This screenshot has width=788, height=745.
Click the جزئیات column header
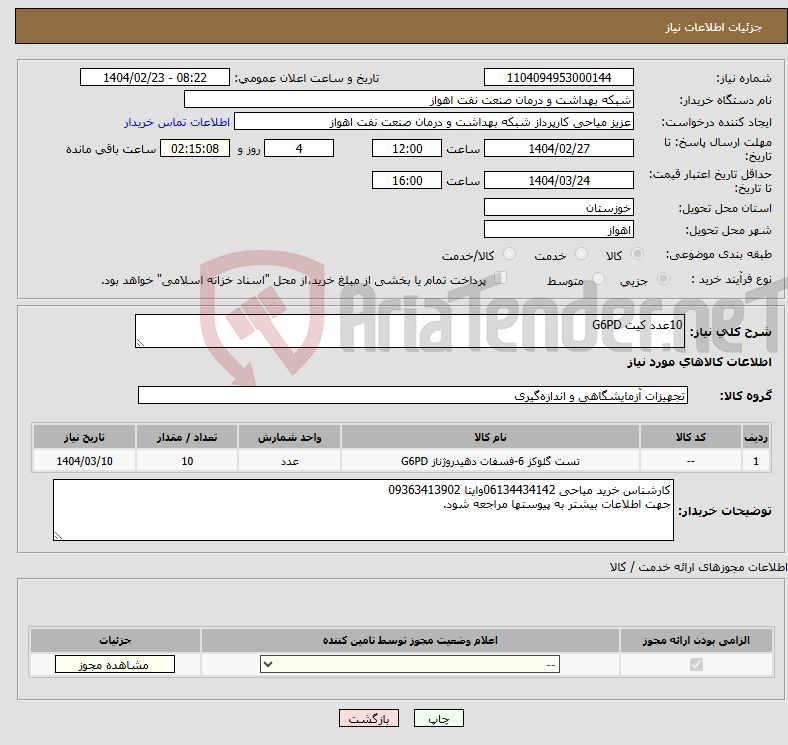115,640
